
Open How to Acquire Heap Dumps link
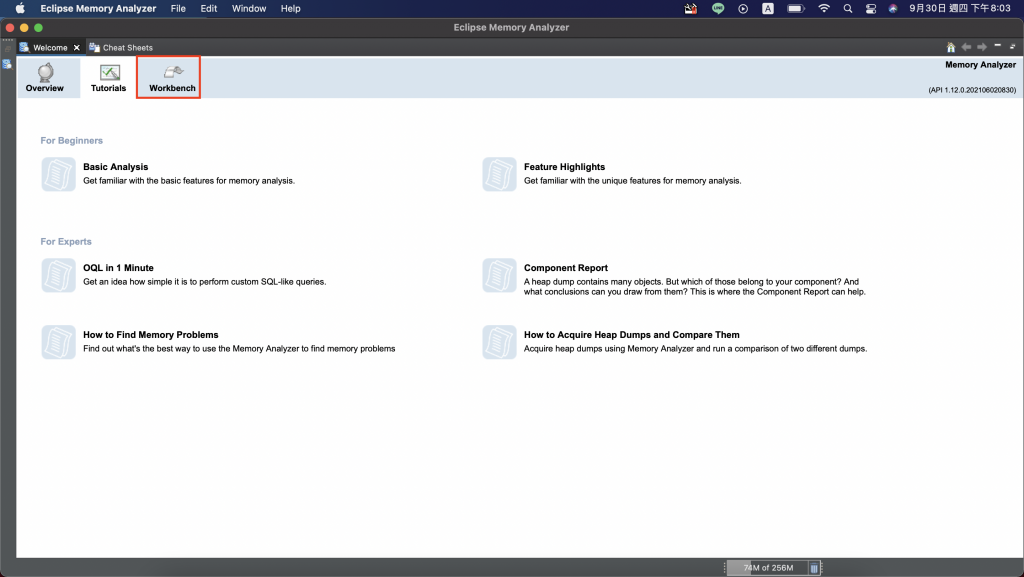click(632, 335)
